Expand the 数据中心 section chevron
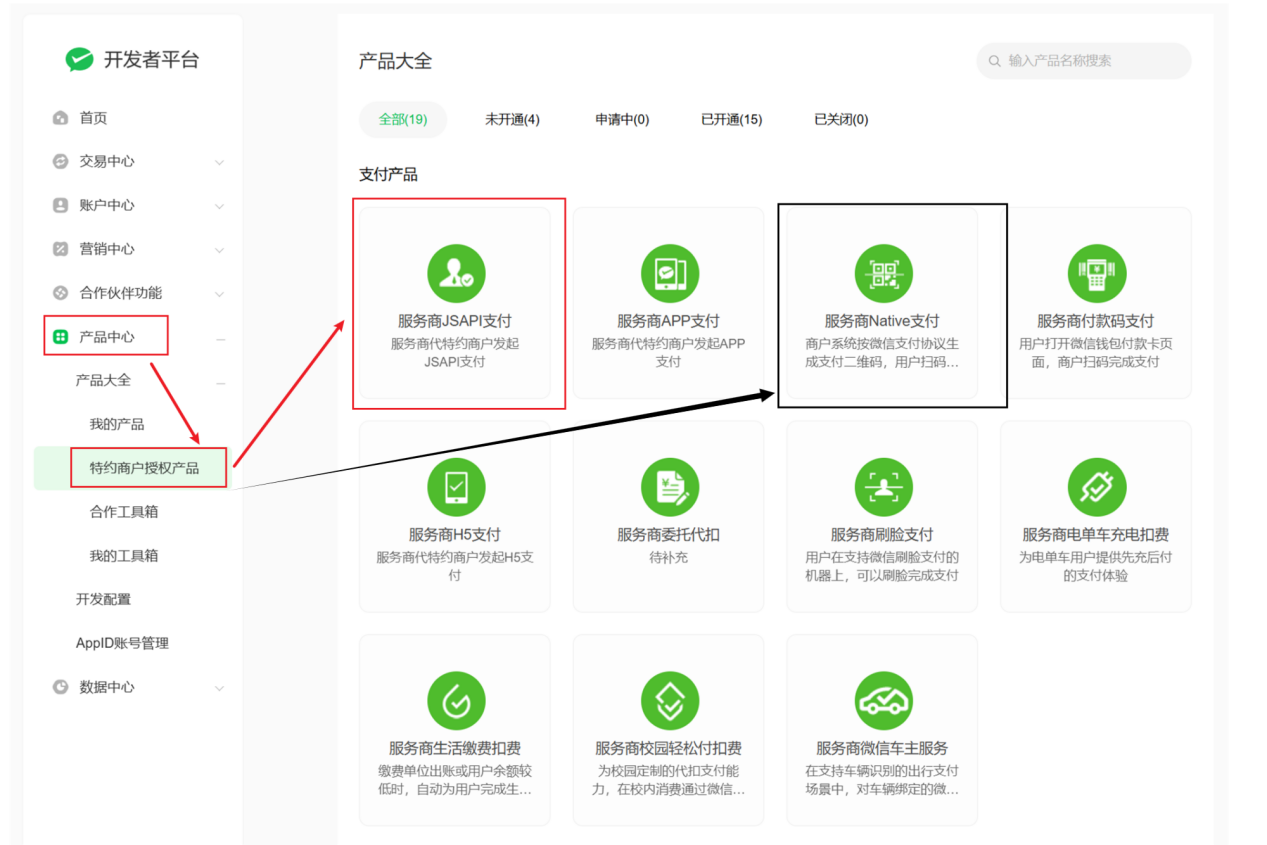The image size is (1267, 845). pyautogui.click(x=219, y=688)
